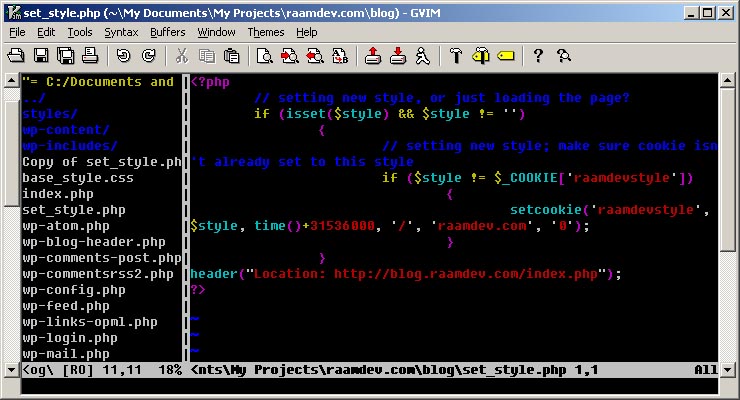This screenshot has width=740, height=400.
Task: Redo the last undone change
Action: click(148, 56)
